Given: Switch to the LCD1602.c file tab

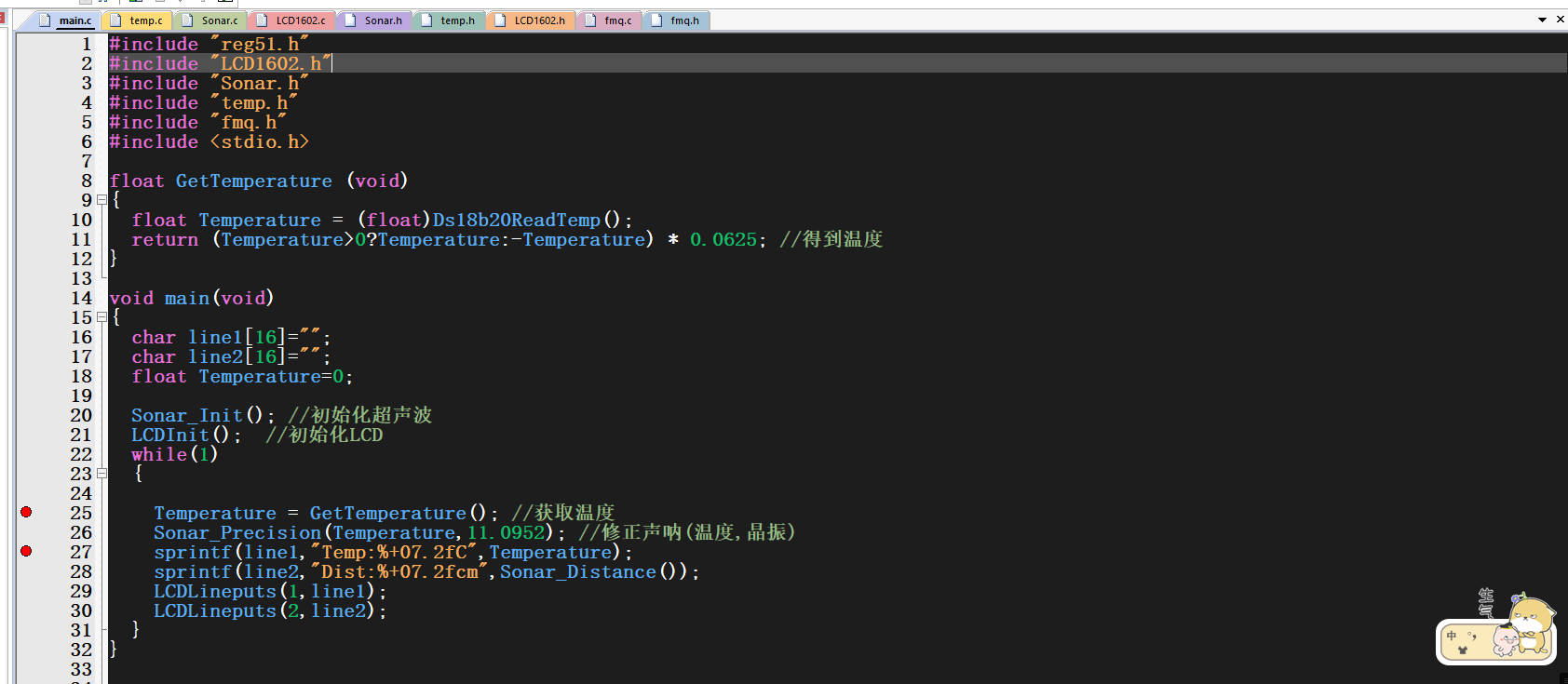Looking at the screenshot, I should (x=300, y=20).
